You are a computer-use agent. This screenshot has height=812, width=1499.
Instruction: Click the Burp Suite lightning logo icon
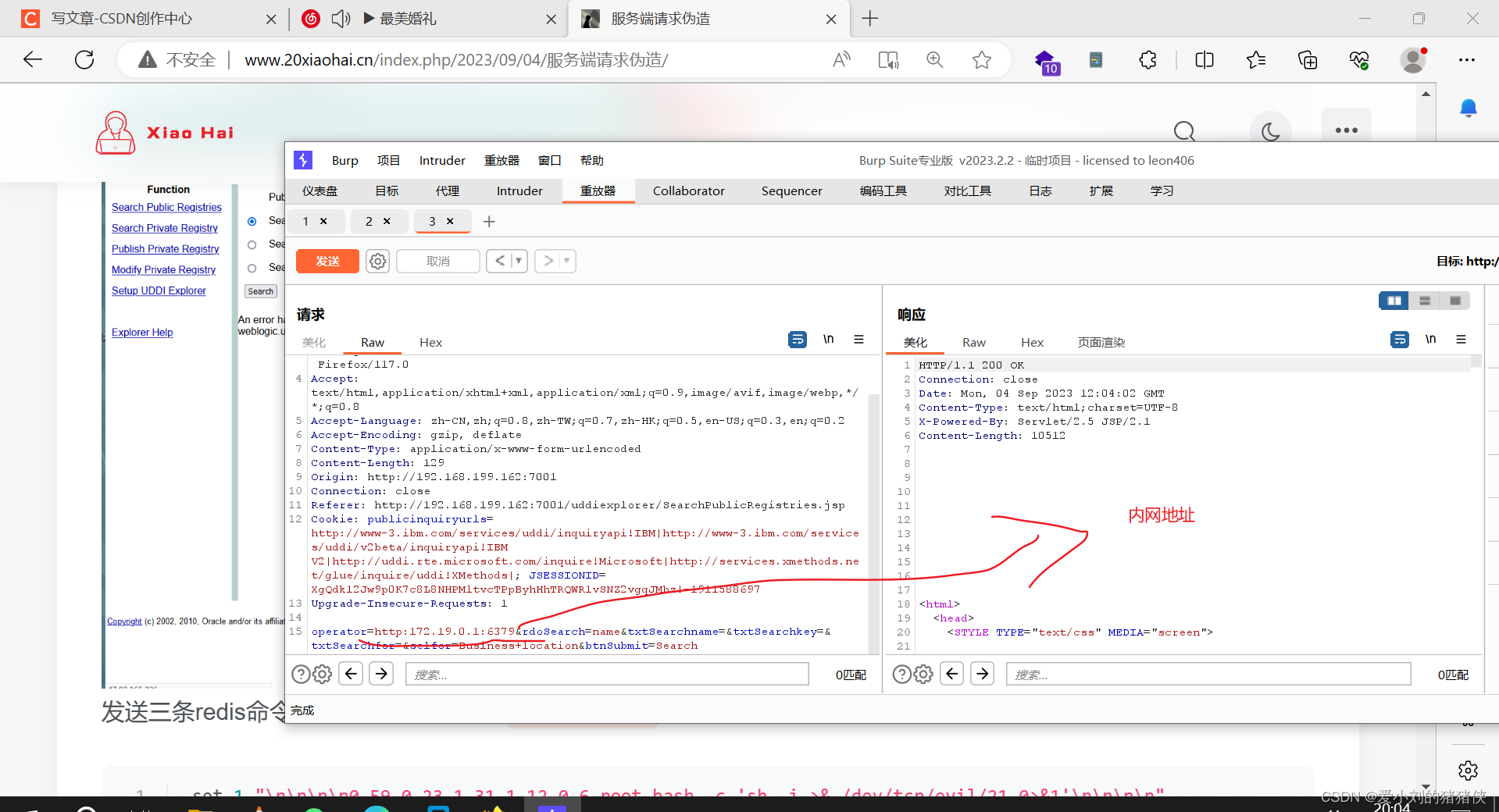click(303, 160)
